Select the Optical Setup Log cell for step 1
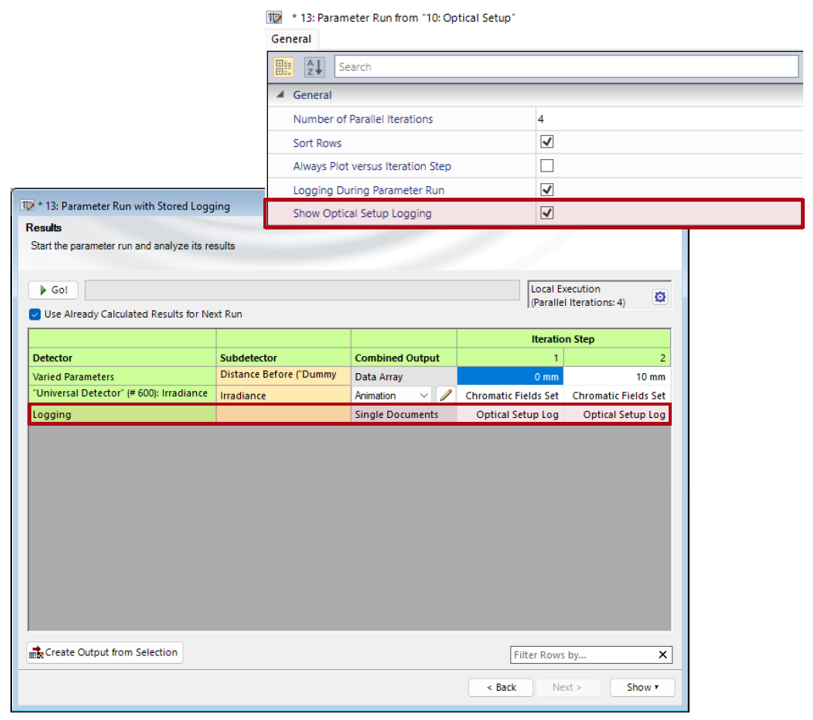813x720 pixels. click(511, 414)
